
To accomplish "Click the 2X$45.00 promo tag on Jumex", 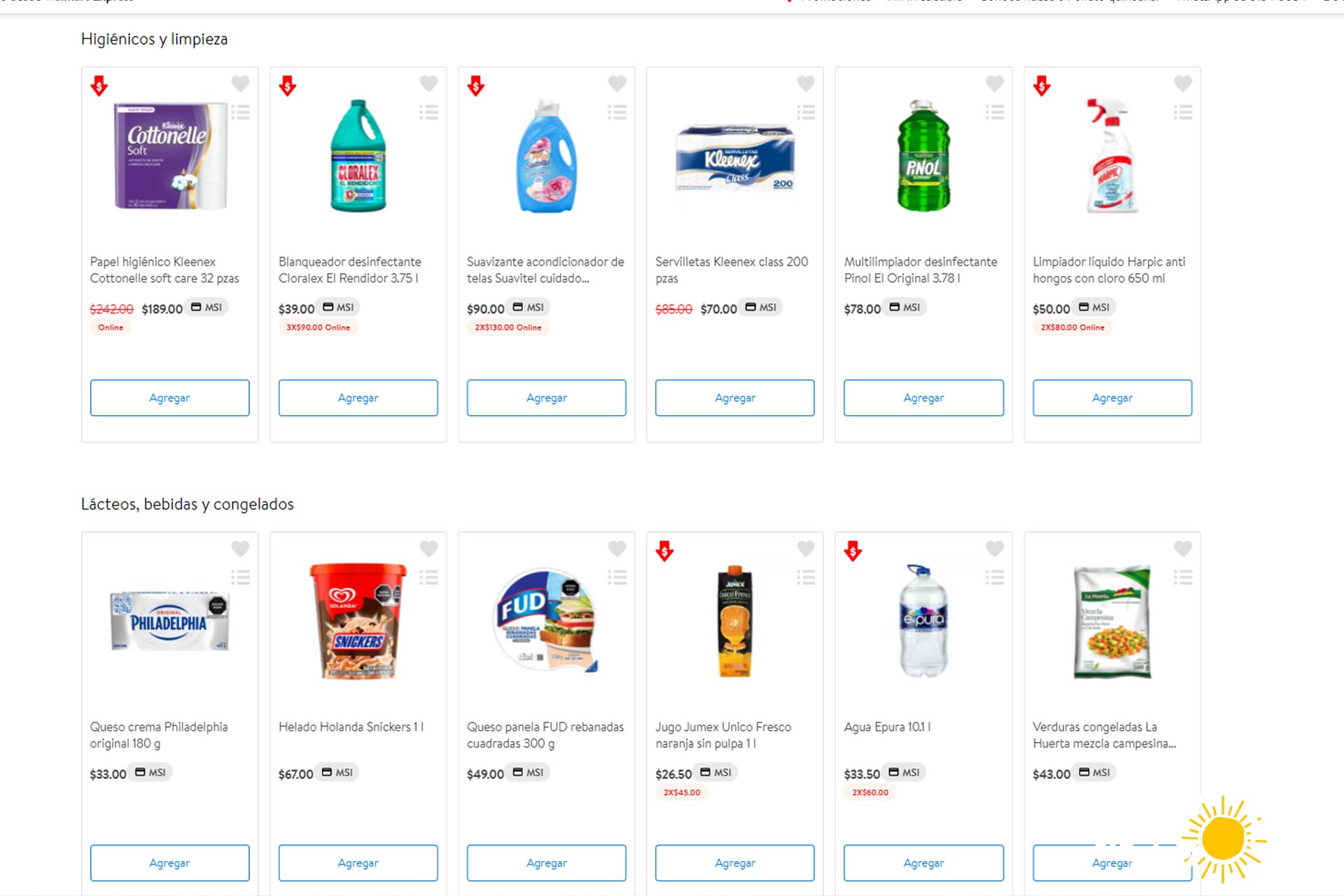I will (682, 792).
